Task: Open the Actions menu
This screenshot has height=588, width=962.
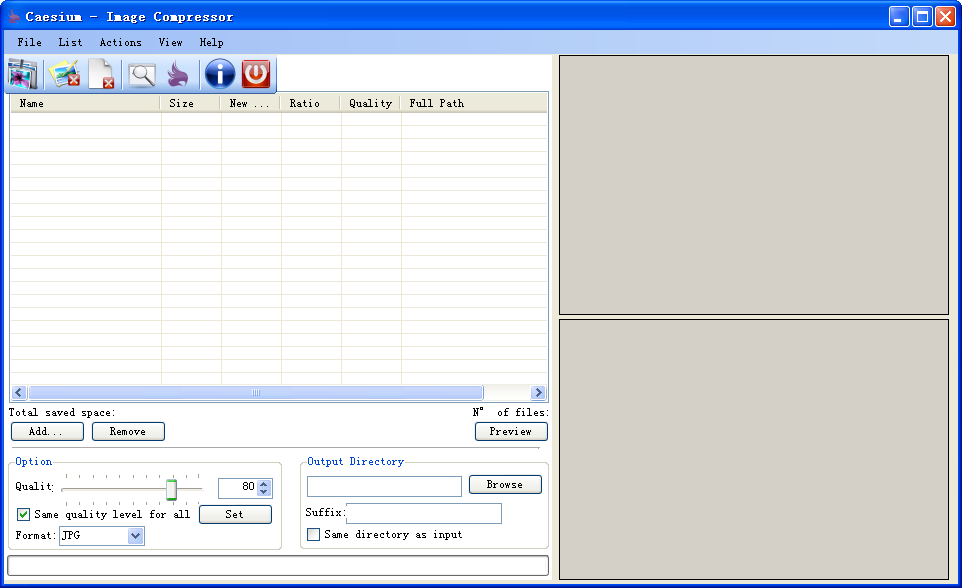Action: click(120, 42)
